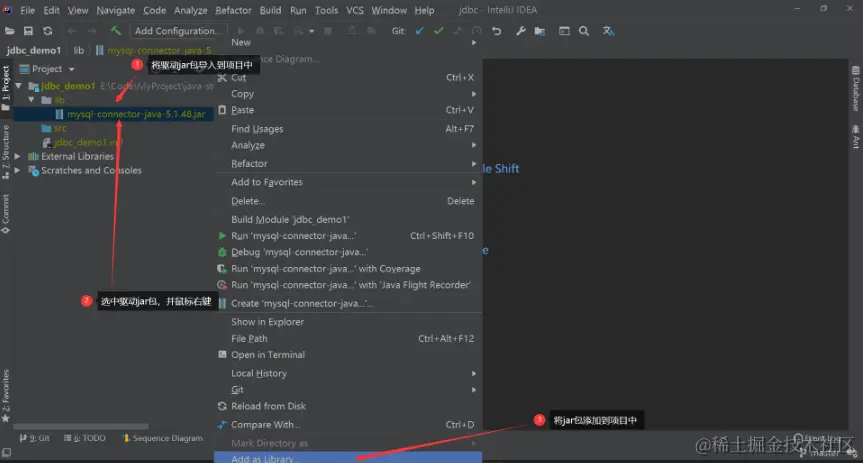Click the project panel horizontal scrollbar

point(81,426)
